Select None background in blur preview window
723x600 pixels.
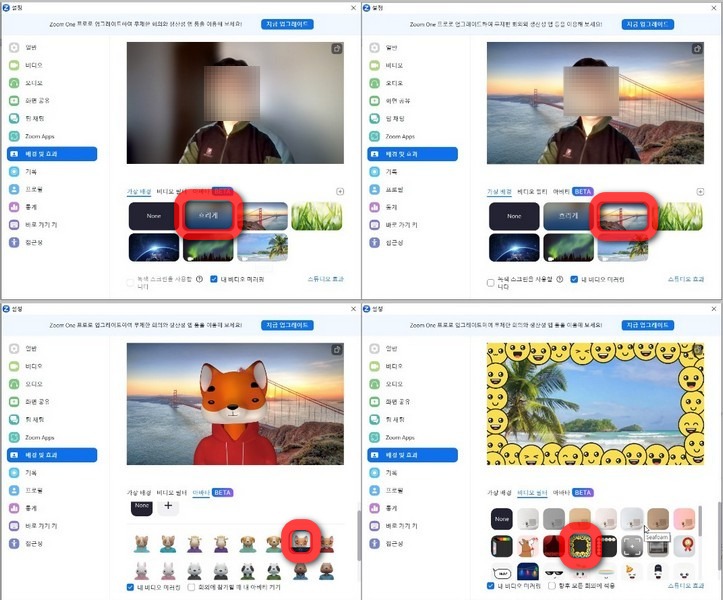pyautogui.click(x=154, y=216)
